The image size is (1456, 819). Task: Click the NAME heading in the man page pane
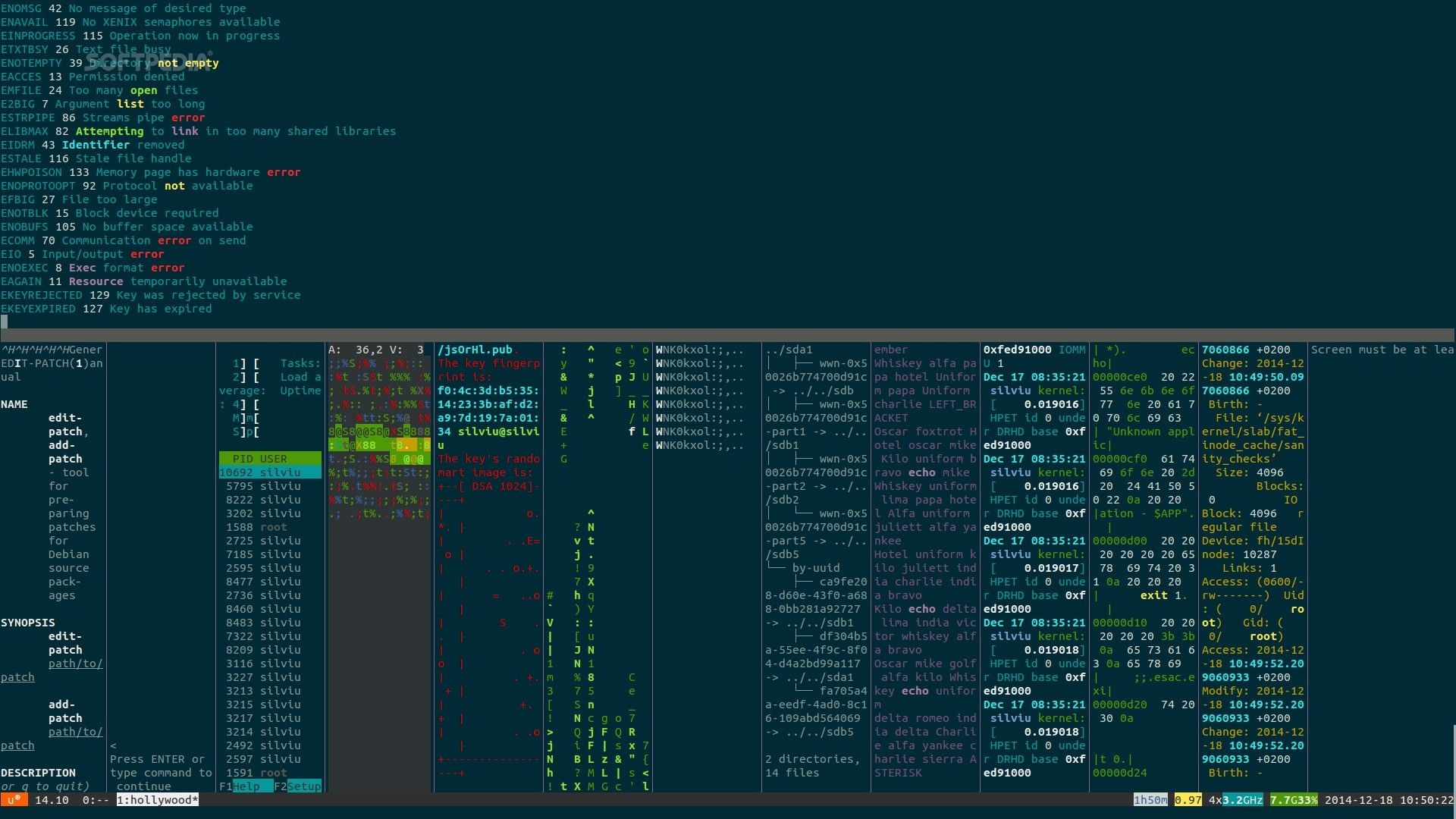point(14,404)
